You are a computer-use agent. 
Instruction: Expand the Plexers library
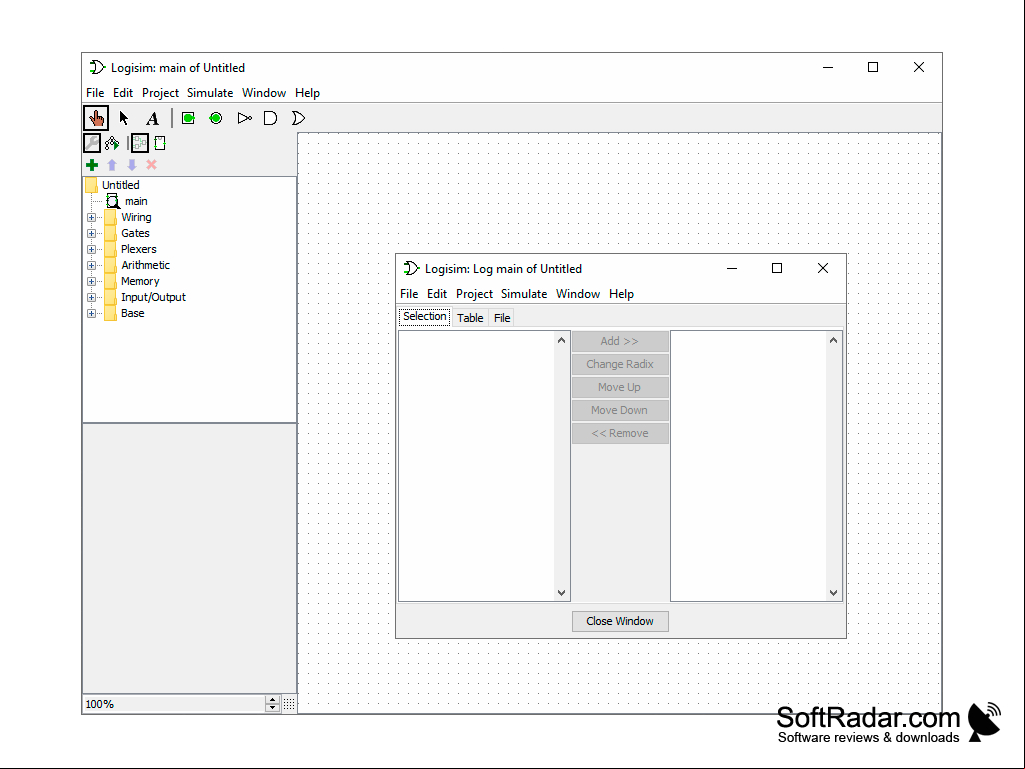[92, 249]
